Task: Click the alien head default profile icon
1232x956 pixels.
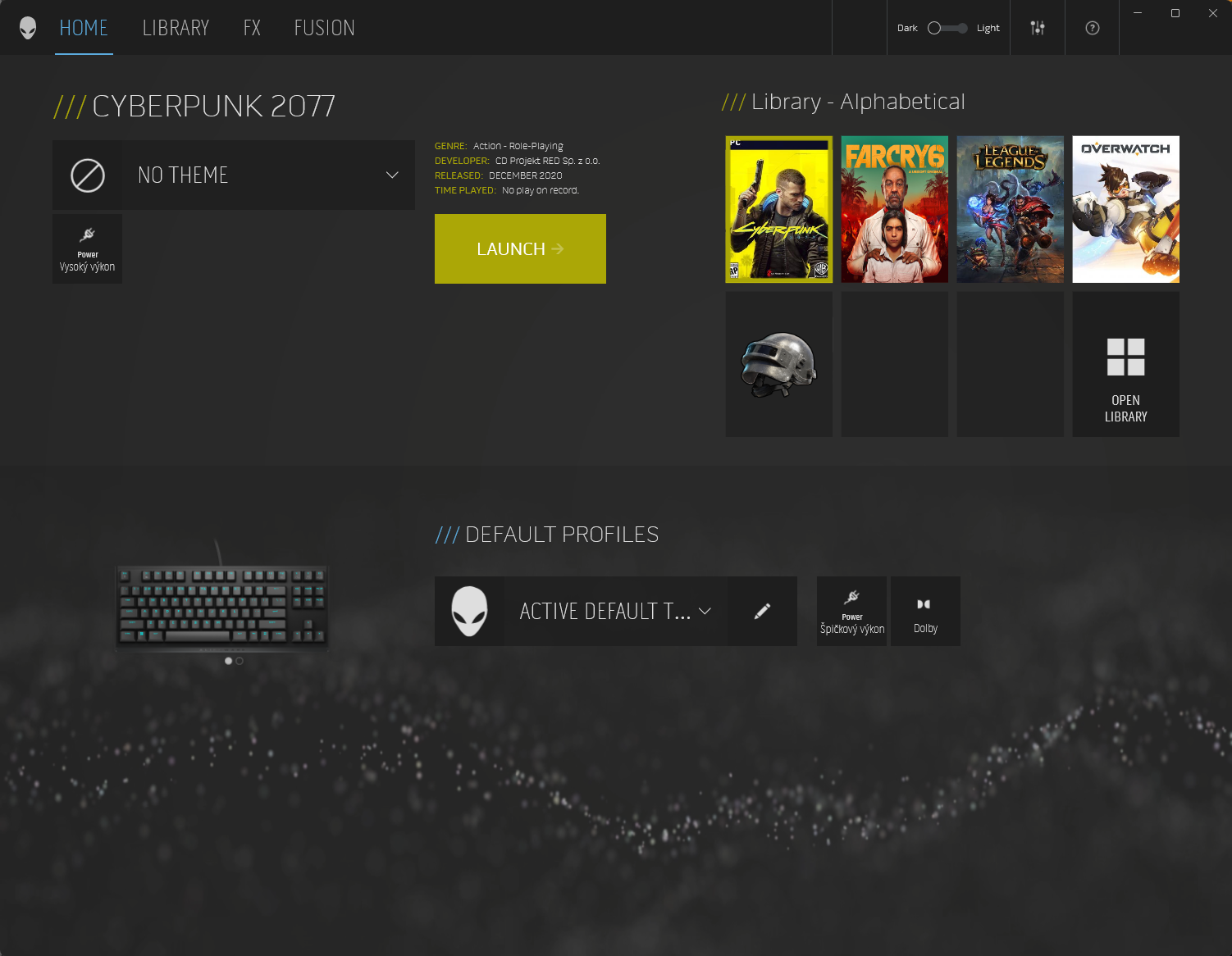Action: tap(469, 611)
